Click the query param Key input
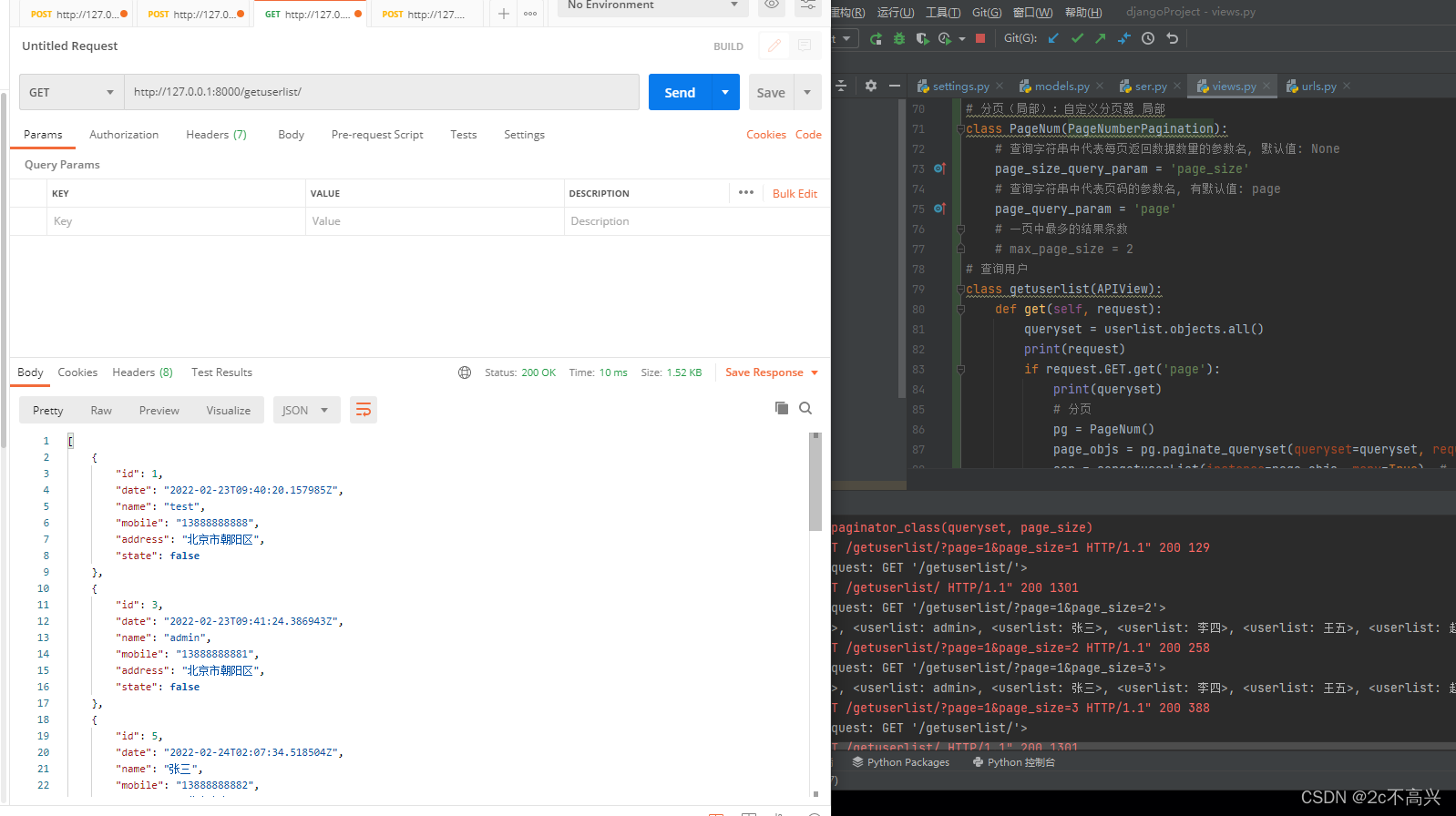 [176, 221]
